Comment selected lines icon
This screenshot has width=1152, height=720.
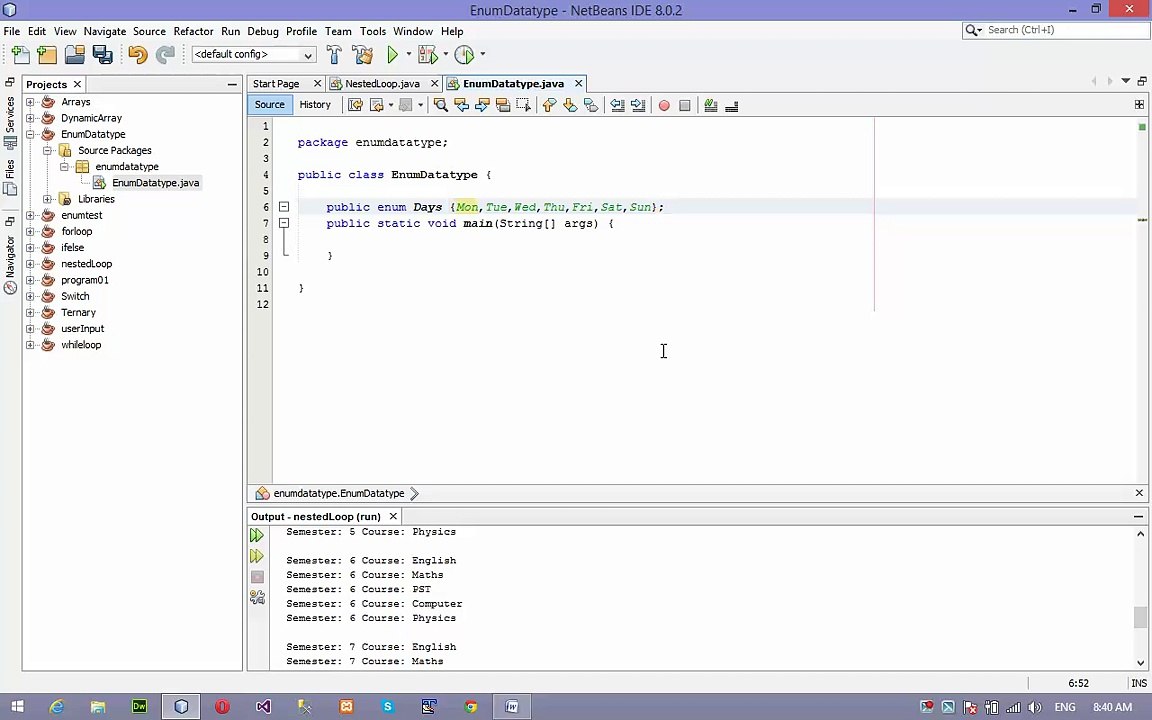[x=710, y=105]
